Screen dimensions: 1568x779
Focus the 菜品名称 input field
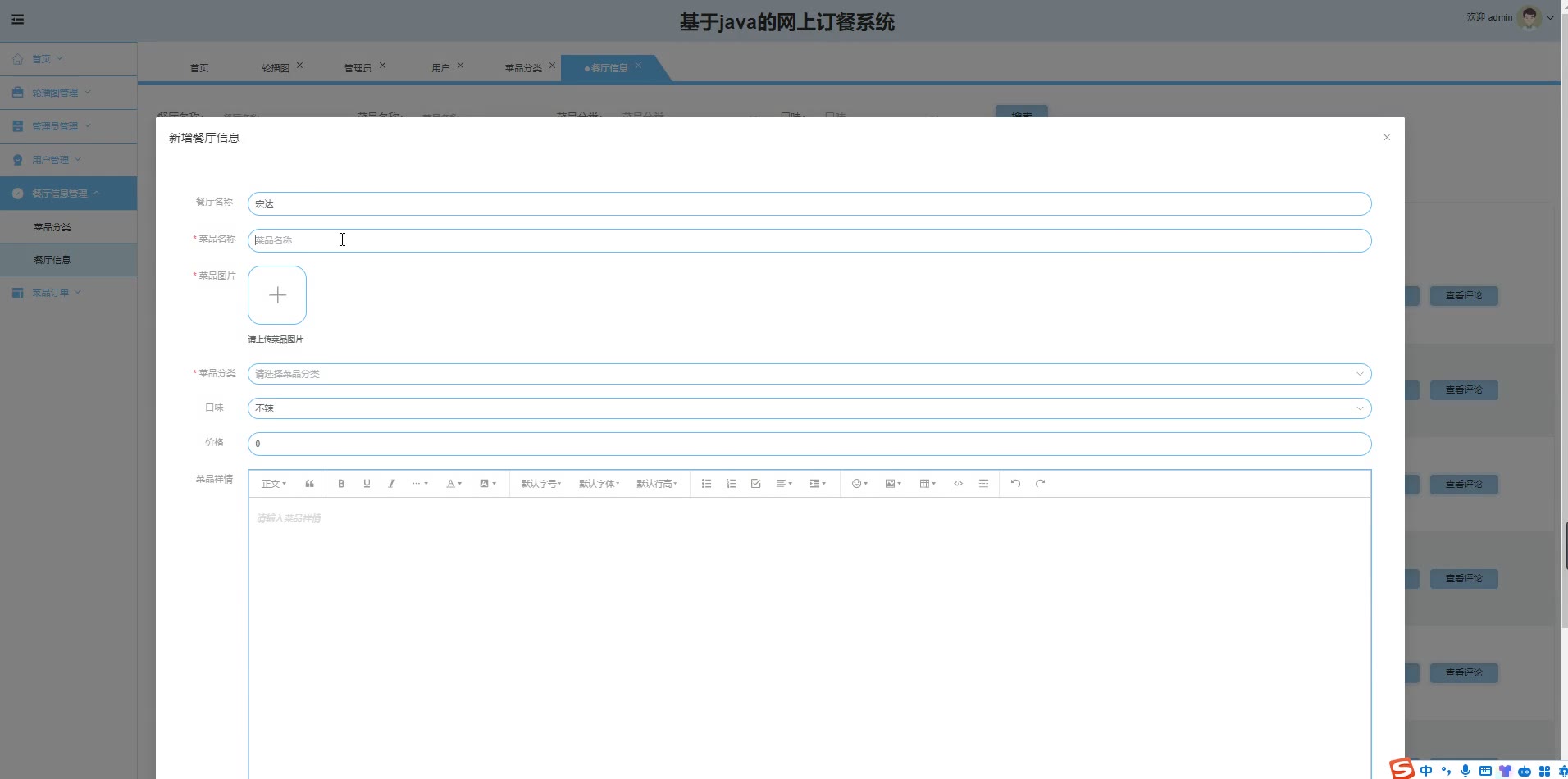(809, 240)
